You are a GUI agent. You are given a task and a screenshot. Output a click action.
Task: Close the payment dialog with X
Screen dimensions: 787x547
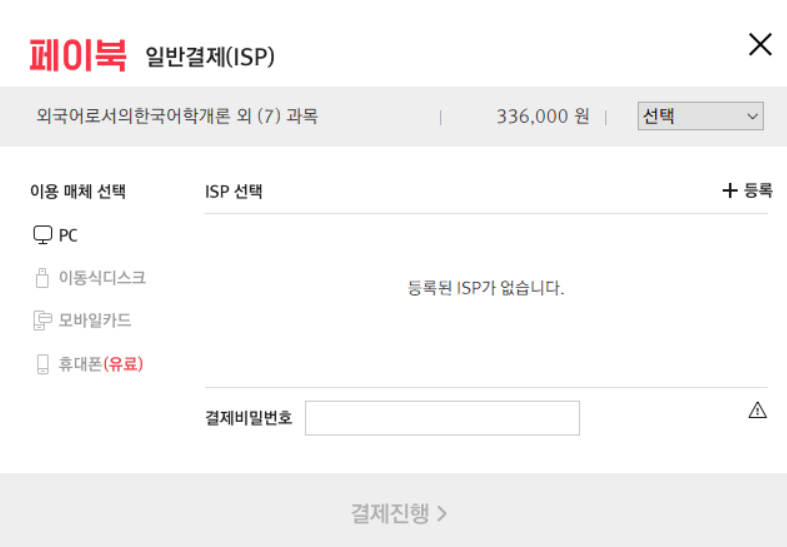click(x=760, y=44)
